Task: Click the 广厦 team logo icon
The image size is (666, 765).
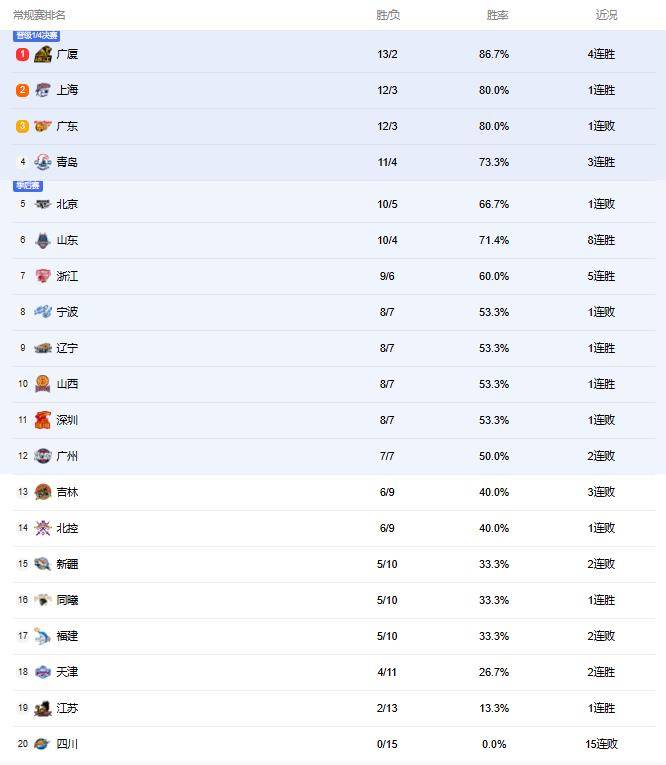Action: point(43,54)
